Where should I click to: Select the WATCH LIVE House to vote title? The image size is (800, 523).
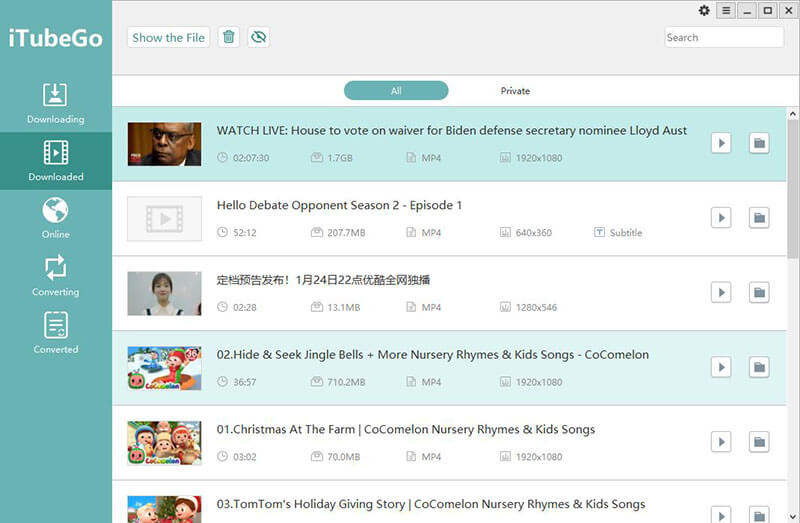pyautogui.click(x=452, y=131)
